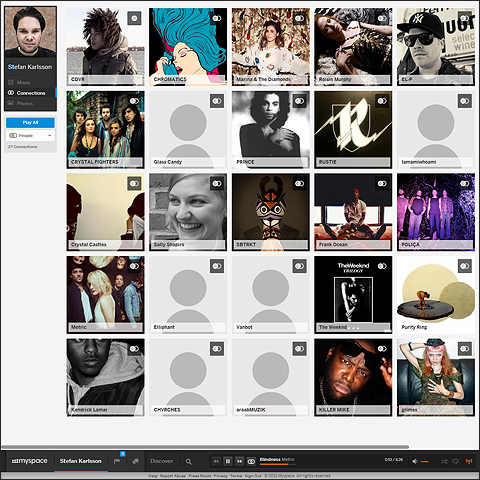Click the connection icon on the Elliphant tile
The width and height of the screenshot is (480, 480).
pos(217,266)
